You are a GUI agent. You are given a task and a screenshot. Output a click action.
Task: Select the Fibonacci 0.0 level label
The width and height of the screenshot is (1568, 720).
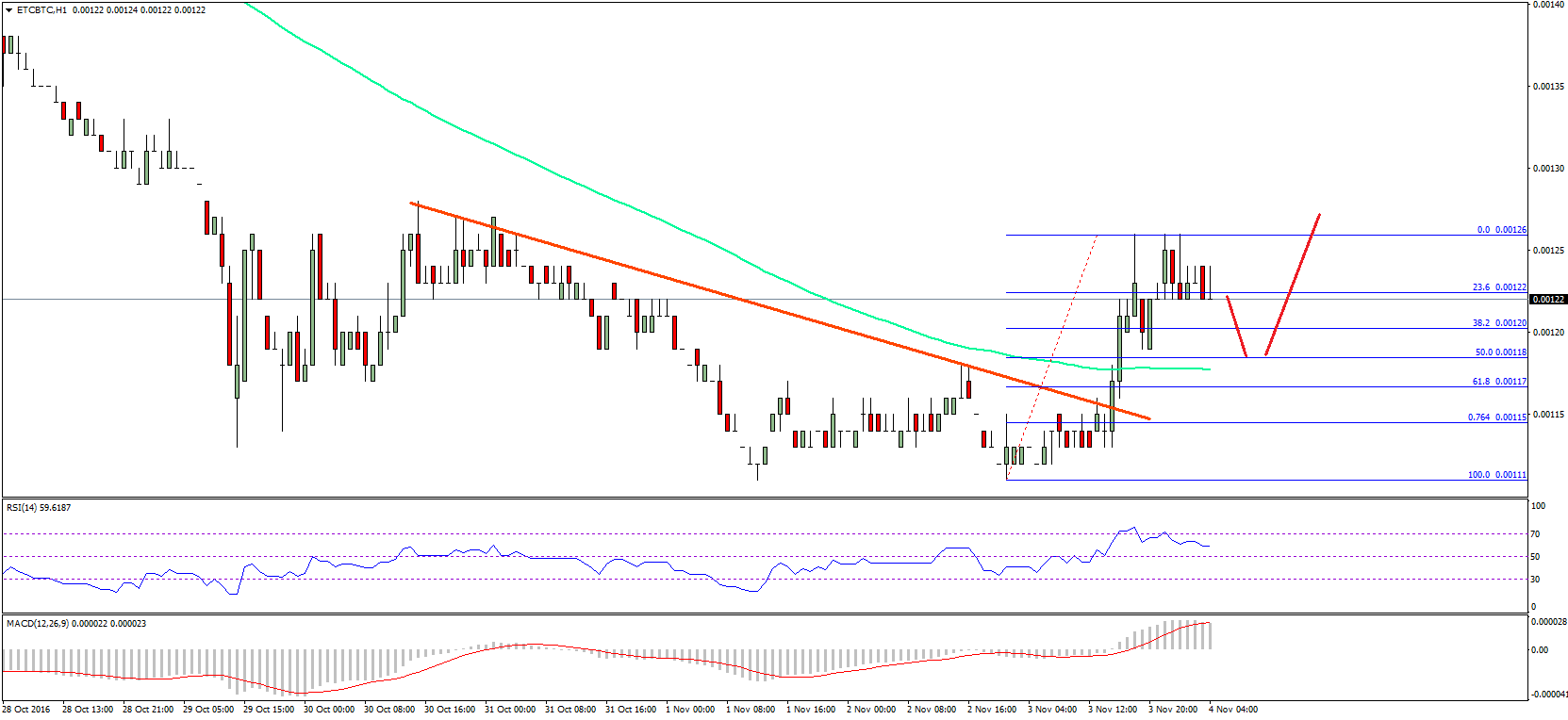[1501, 229]
